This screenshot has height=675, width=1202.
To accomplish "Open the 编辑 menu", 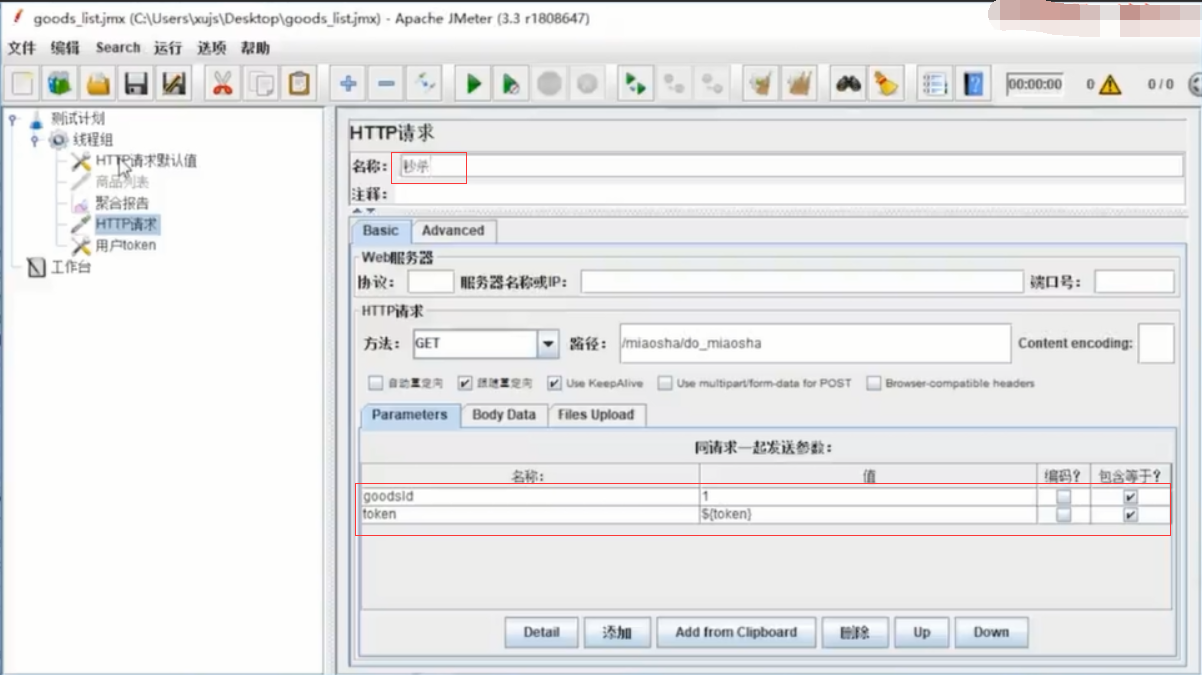I will 65,47.
